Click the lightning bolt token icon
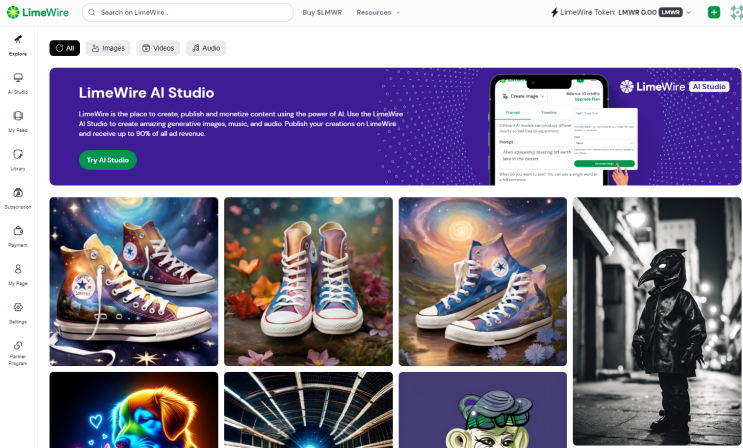 (554, 12)
